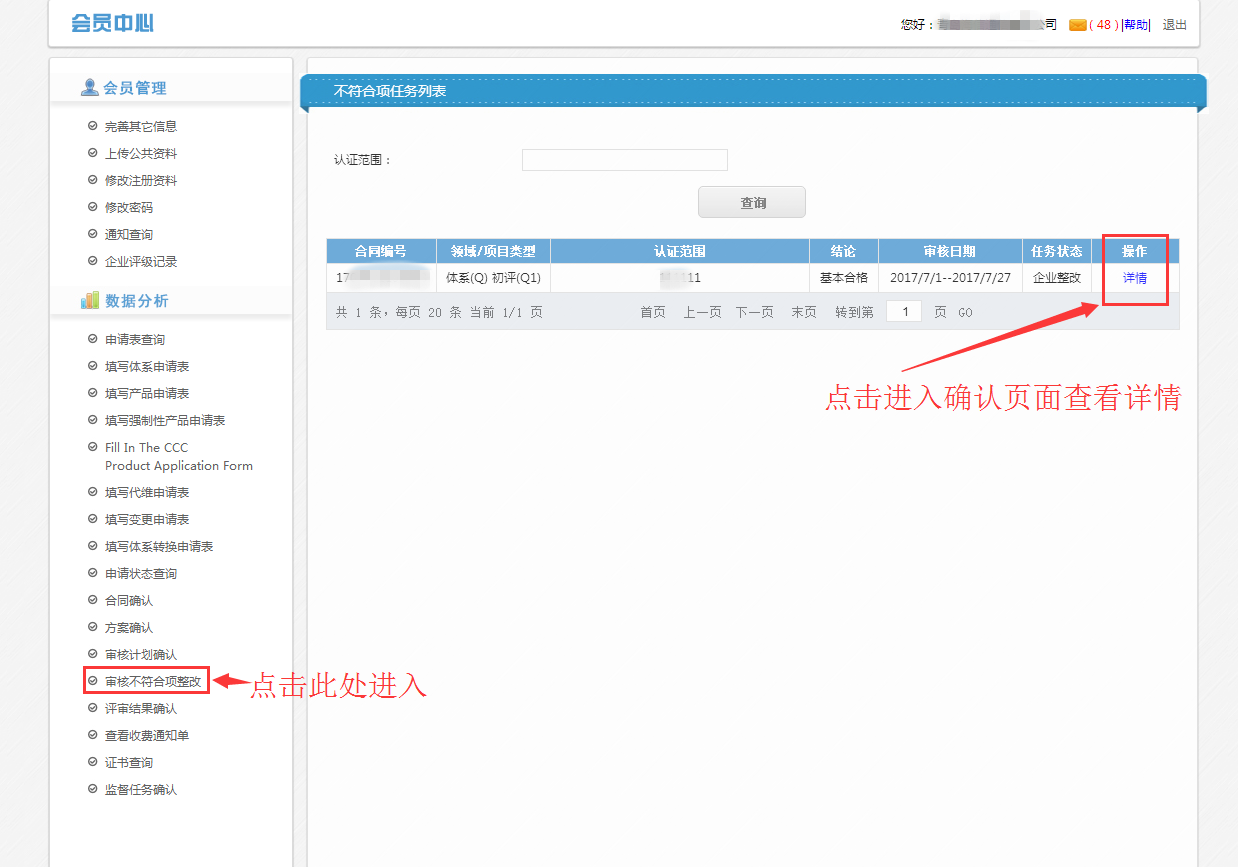The width and height of the screenshot is (1238, 867).
Task: Click the page number input box
Action: 903,312
